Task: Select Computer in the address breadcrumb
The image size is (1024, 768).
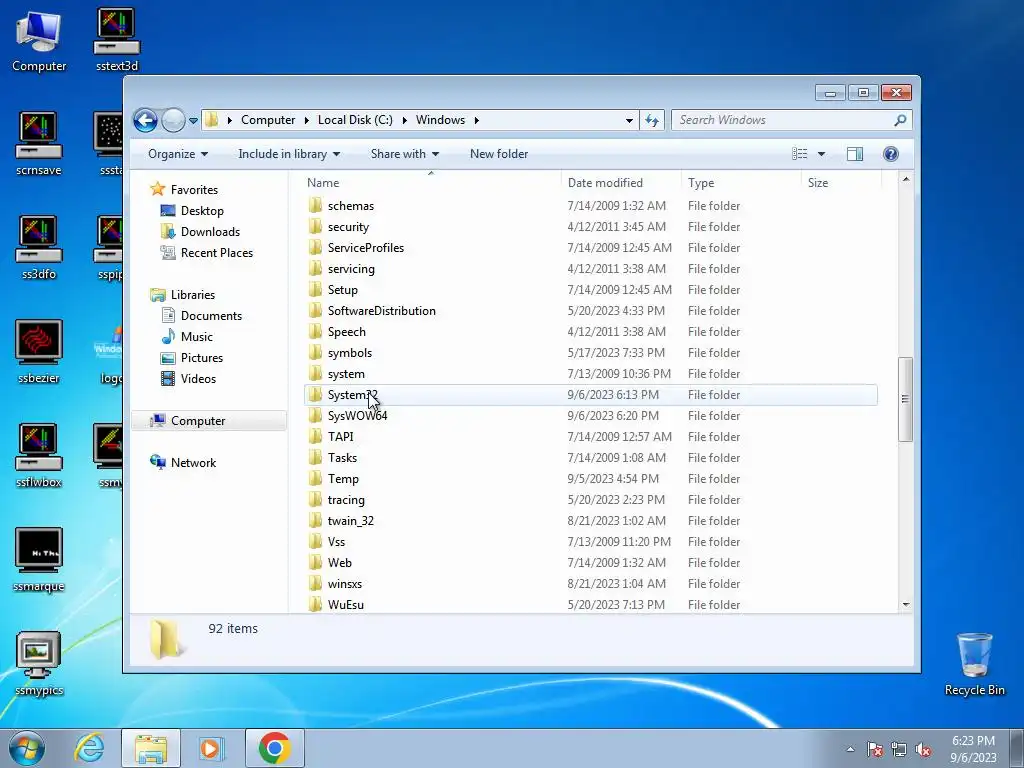Action: pos(268,120)
